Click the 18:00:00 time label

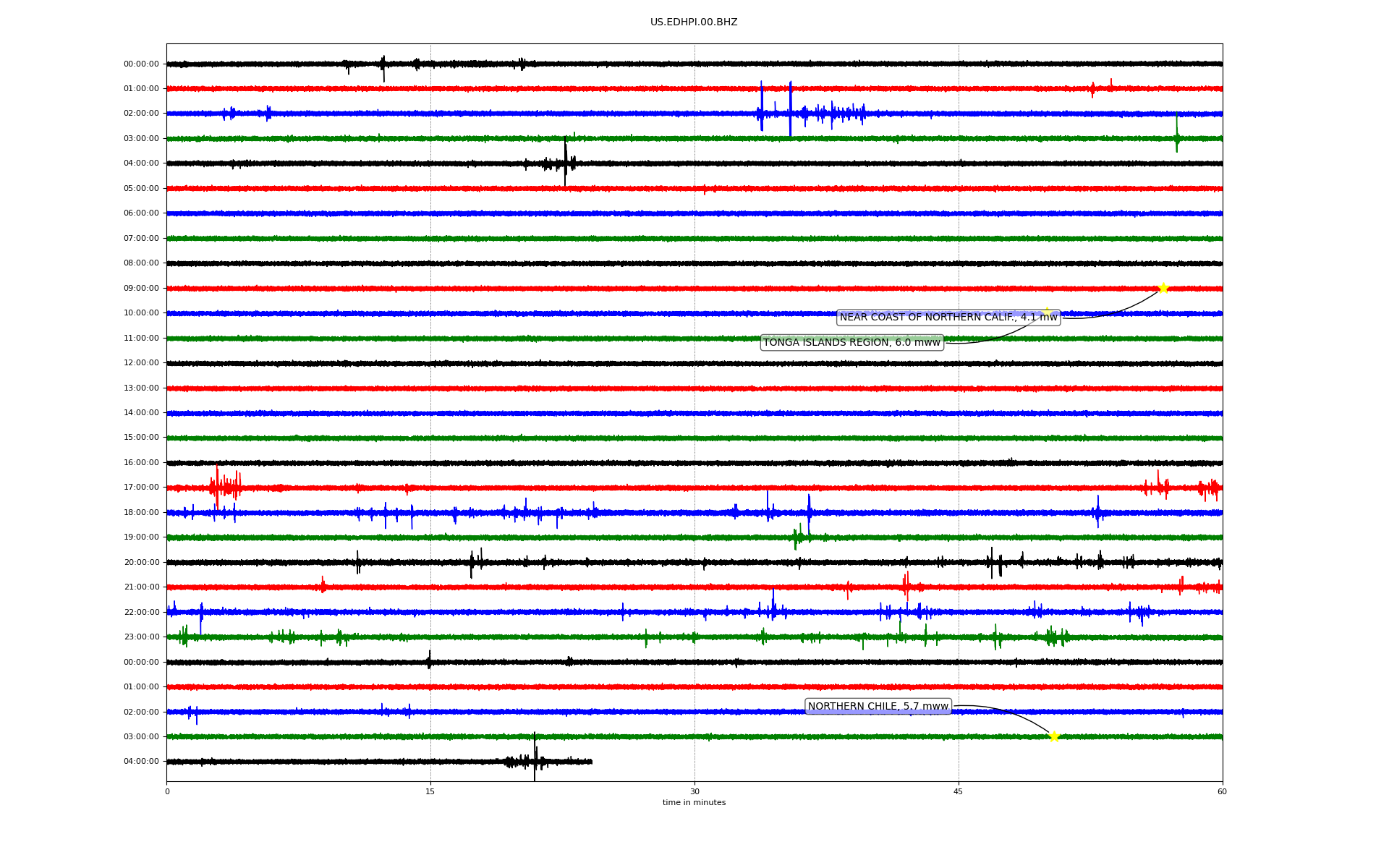[141, 513]
